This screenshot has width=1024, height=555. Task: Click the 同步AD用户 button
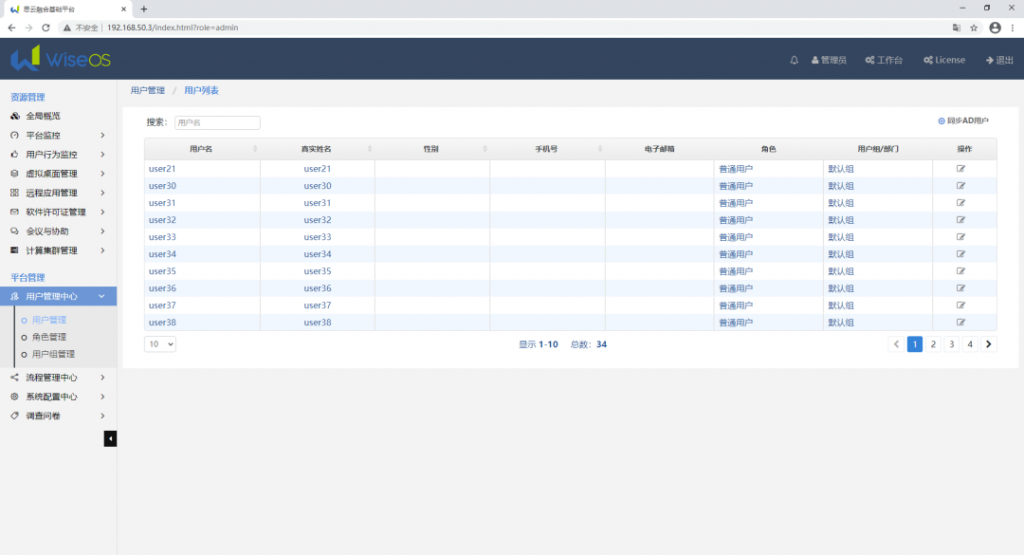click(x=963, y=121)
